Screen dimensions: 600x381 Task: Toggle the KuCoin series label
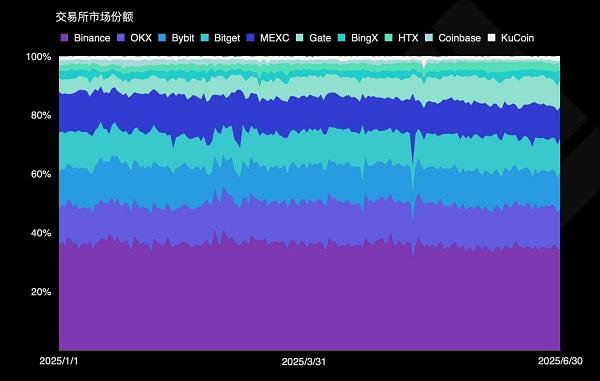pos(517,38)
